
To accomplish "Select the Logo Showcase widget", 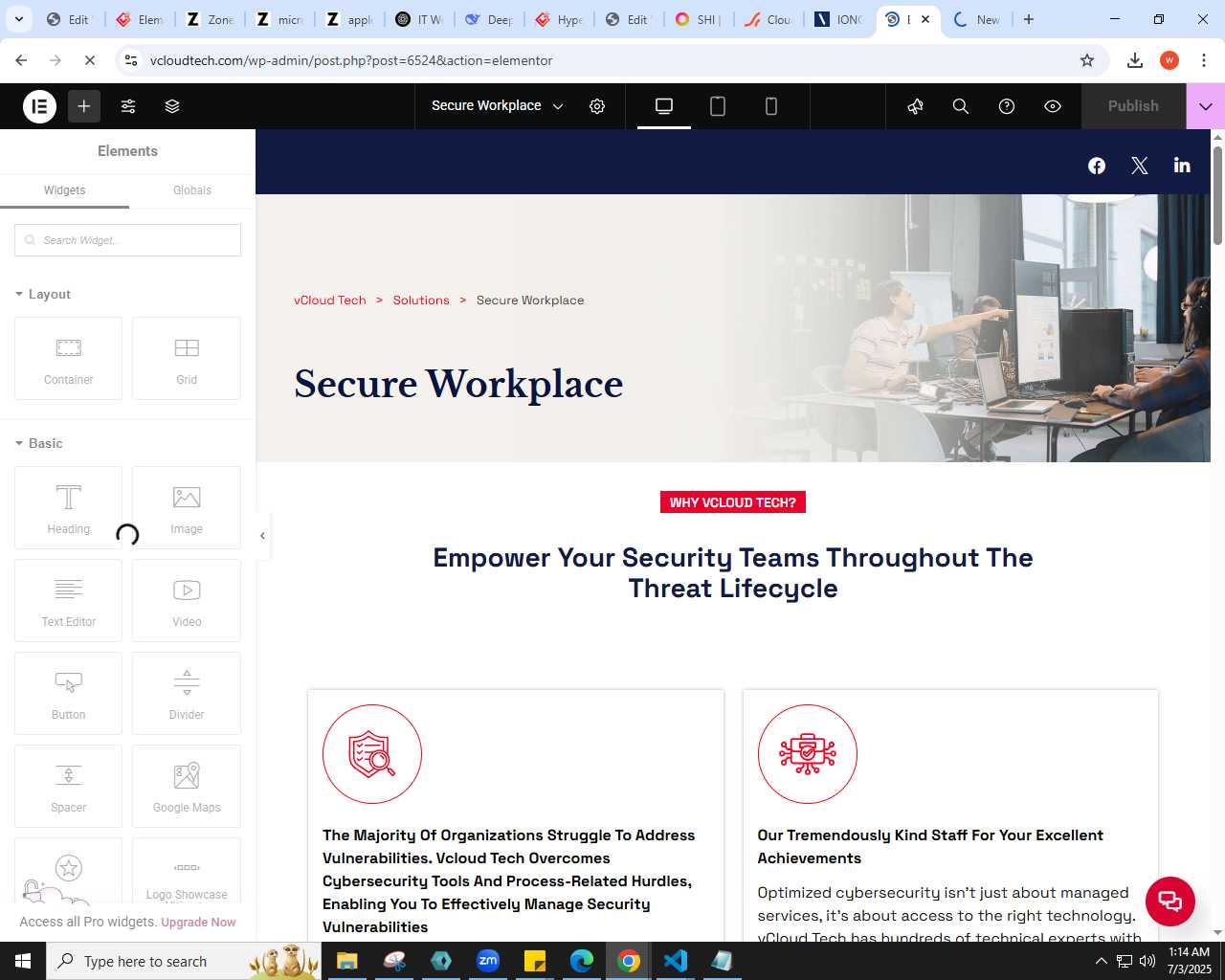I will point(187,871).
